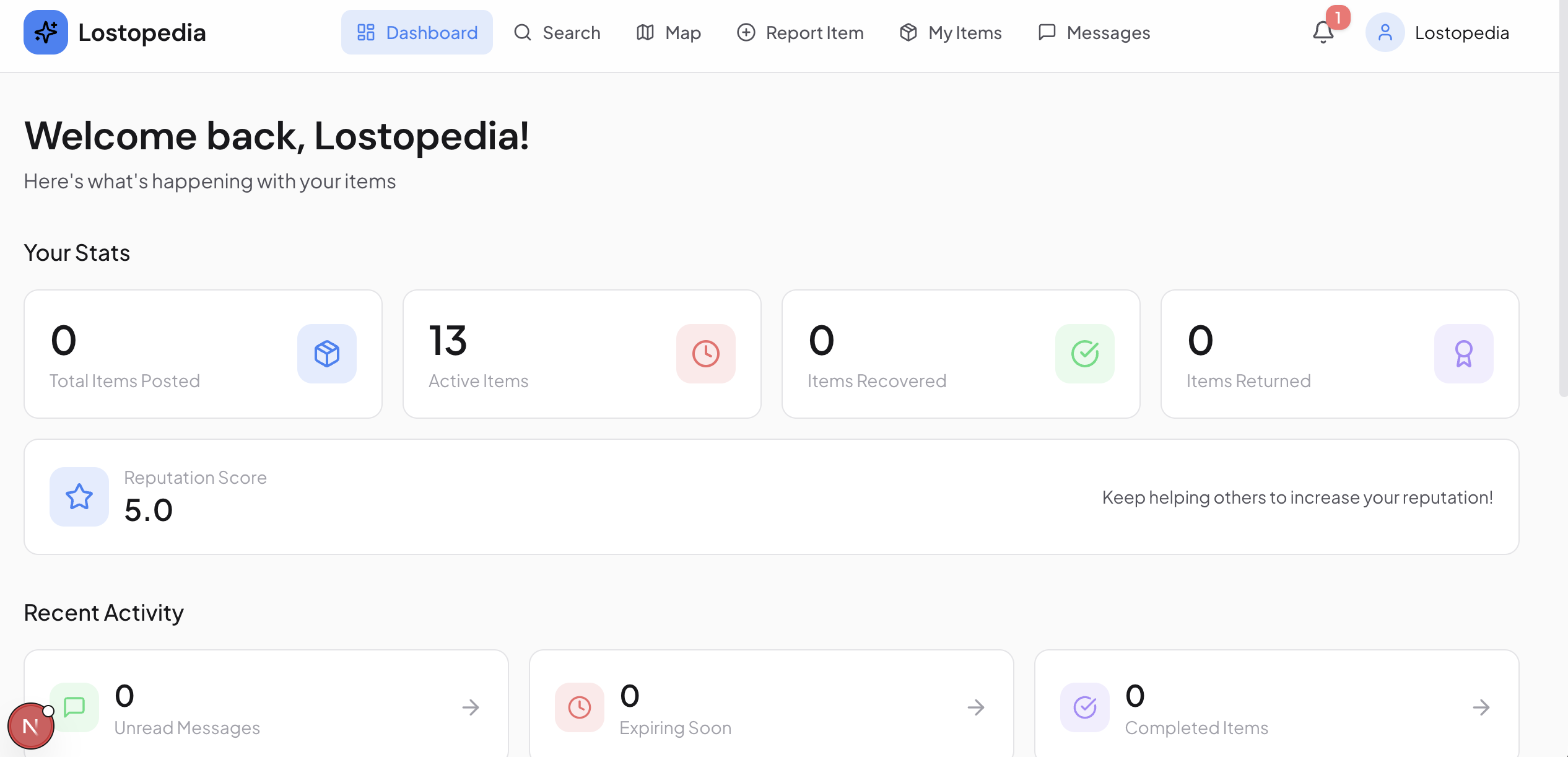
Task: Click the Lostopedia sparkle logo icon
Action: [x=46, y=32]
